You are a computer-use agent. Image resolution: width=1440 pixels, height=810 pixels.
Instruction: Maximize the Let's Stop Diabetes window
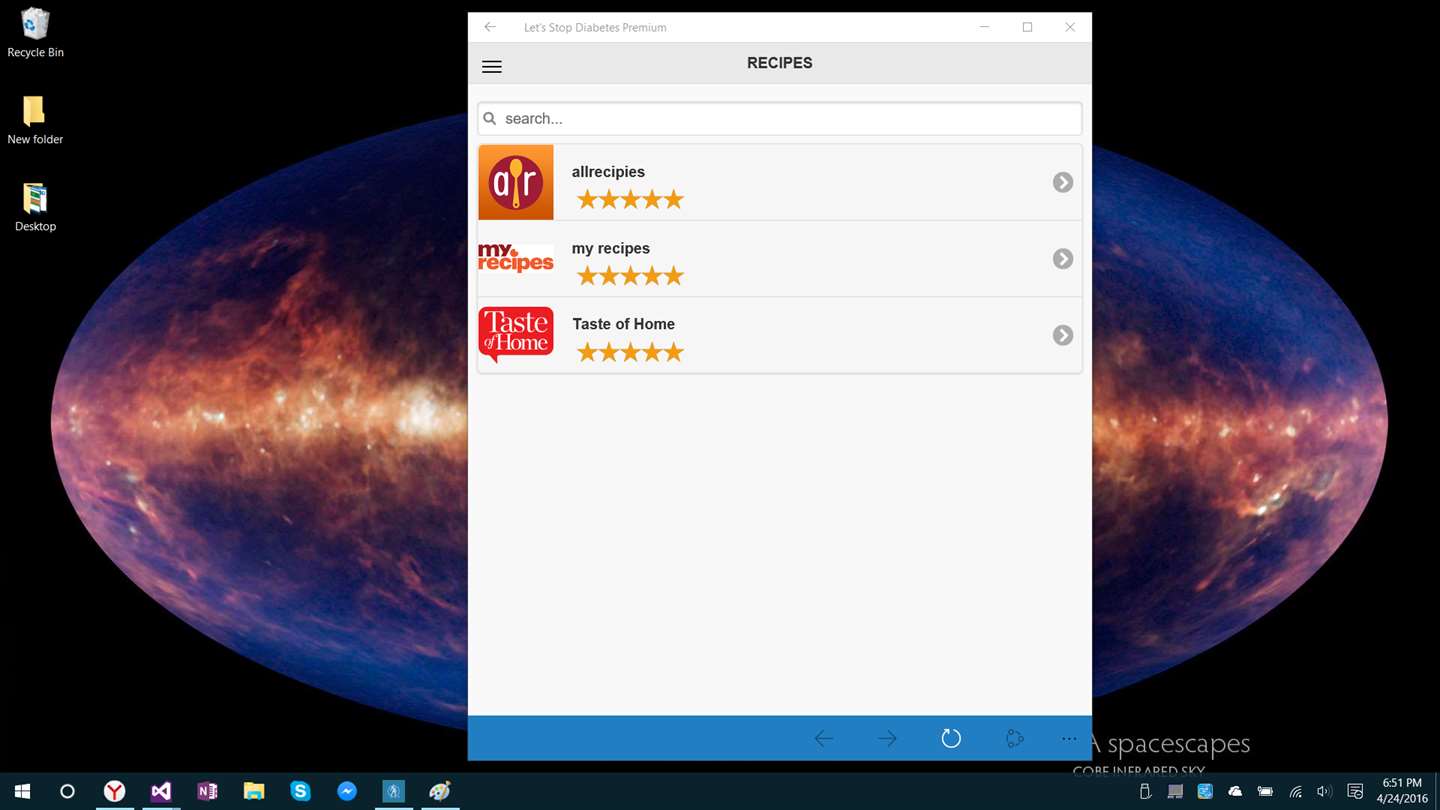pos(1027,27)
